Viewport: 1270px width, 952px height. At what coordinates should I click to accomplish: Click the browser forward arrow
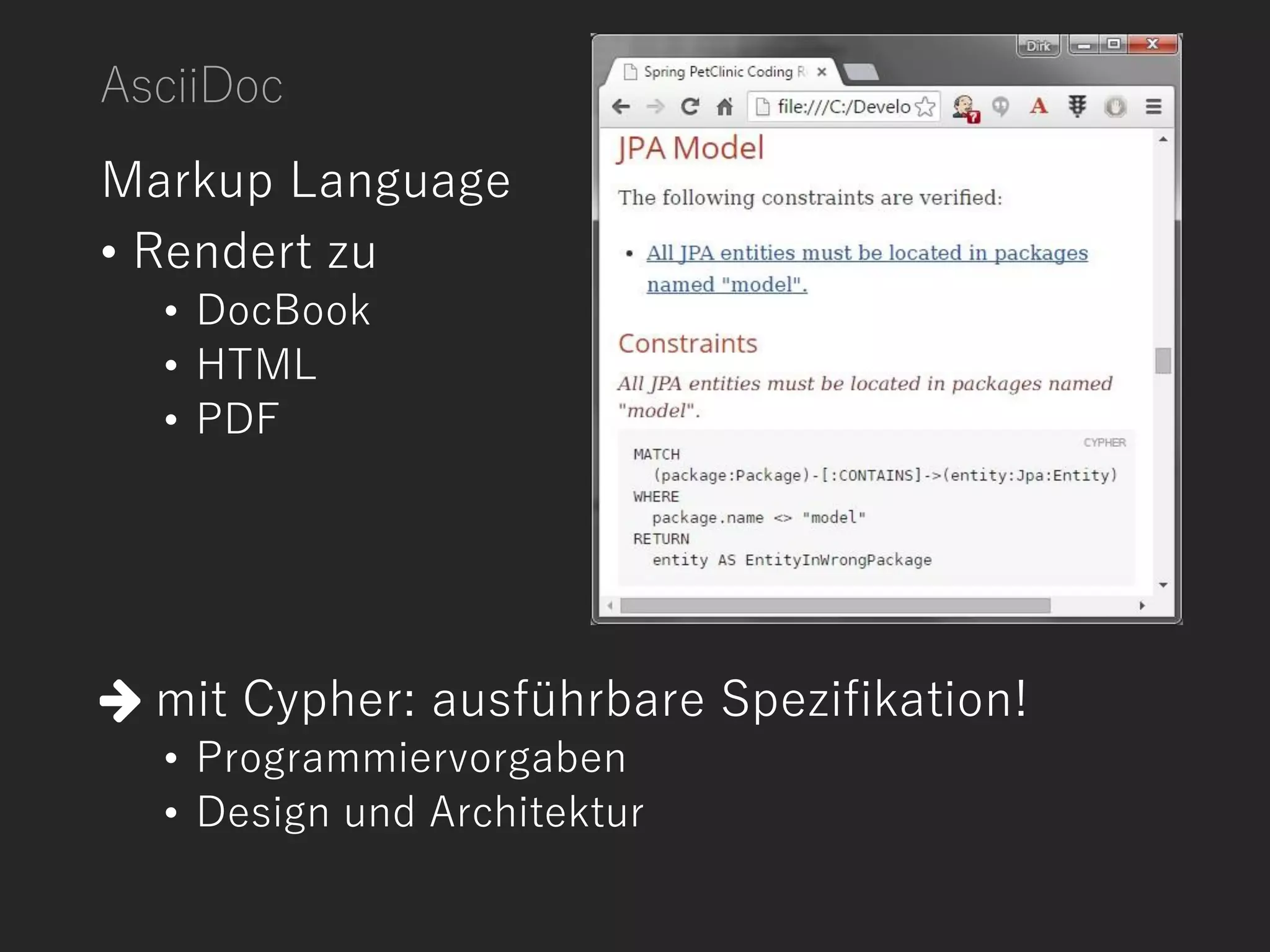coord(655,107)
